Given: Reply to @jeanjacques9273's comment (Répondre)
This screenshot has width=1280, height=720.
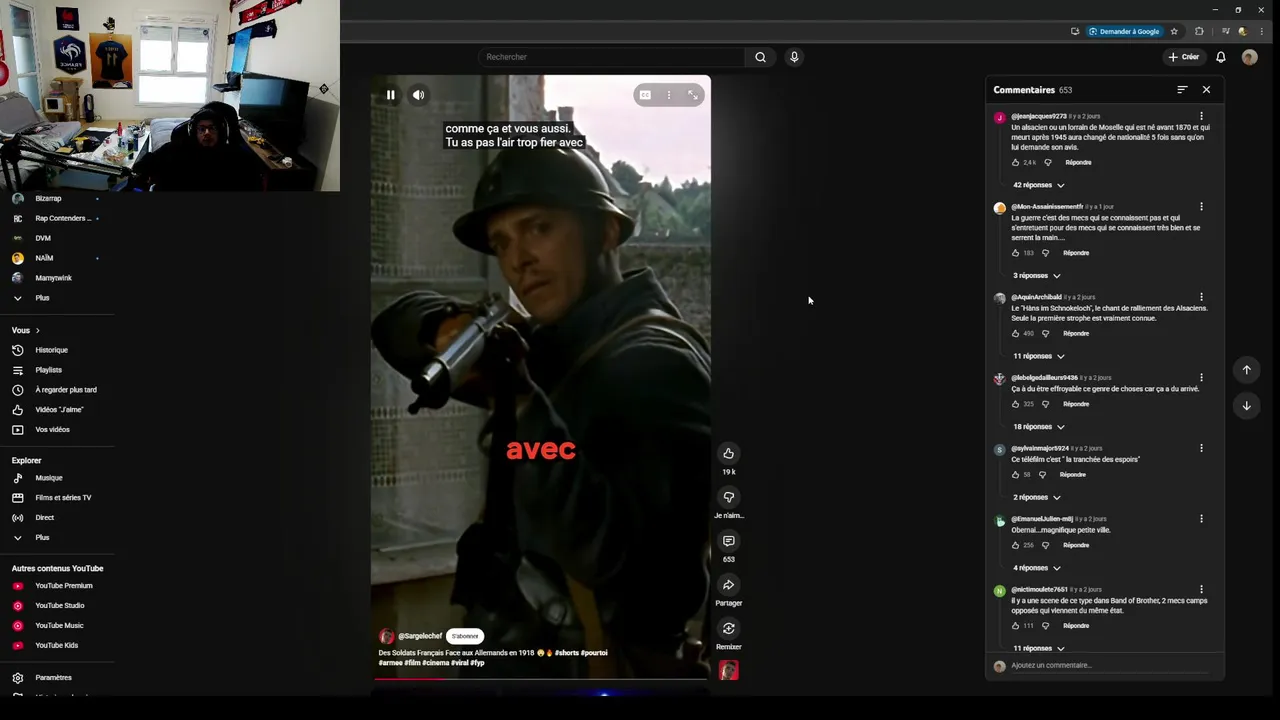Looking at the screenshot, I should [1078, 162].
